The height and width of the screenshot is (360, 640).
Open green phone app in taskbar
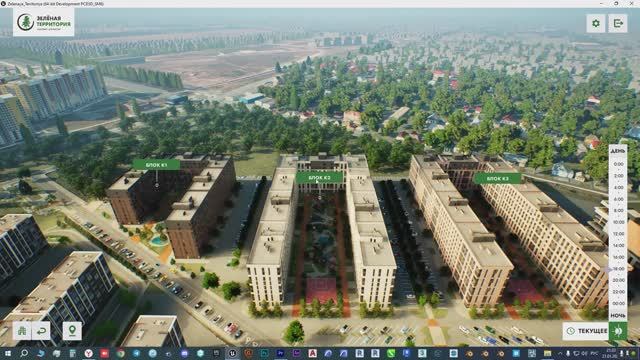[x=391, y=353]
